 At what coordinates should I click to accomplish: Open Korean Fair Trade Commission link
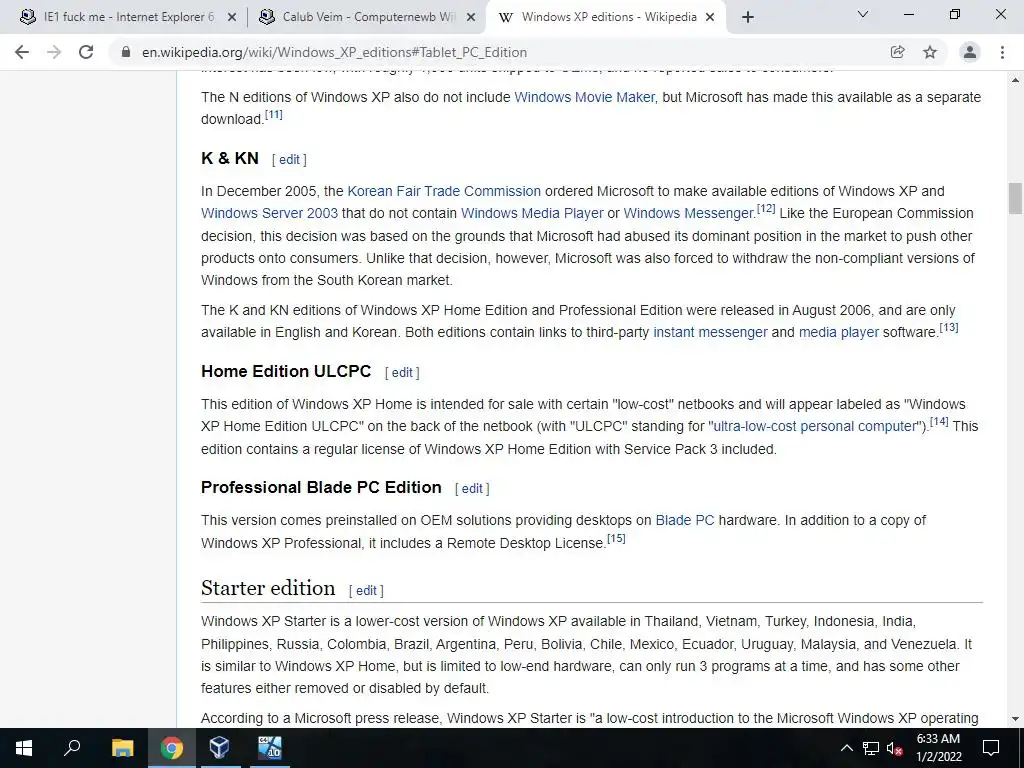(x=444, y=191)
